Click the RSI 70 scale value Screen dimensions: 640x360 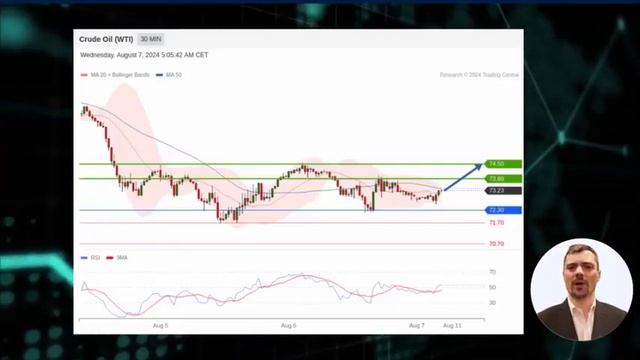[493, 272]
